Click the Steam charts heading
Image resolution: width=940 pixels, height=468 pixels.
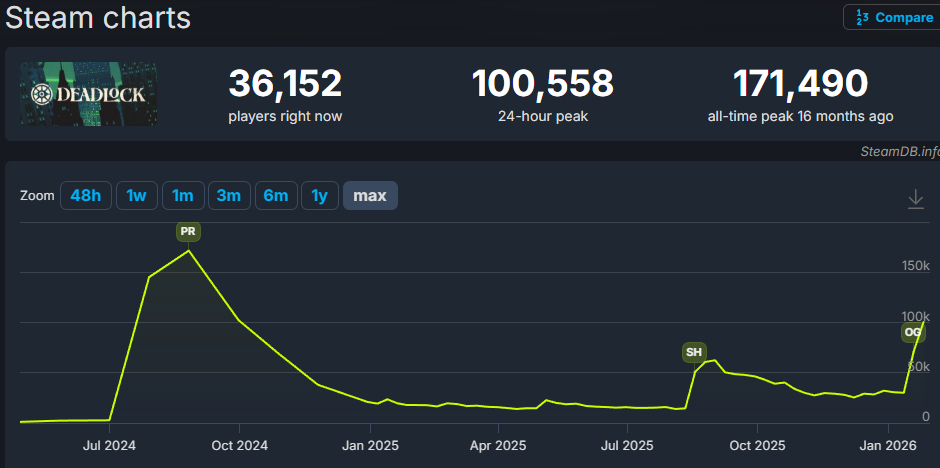[98, 17]
